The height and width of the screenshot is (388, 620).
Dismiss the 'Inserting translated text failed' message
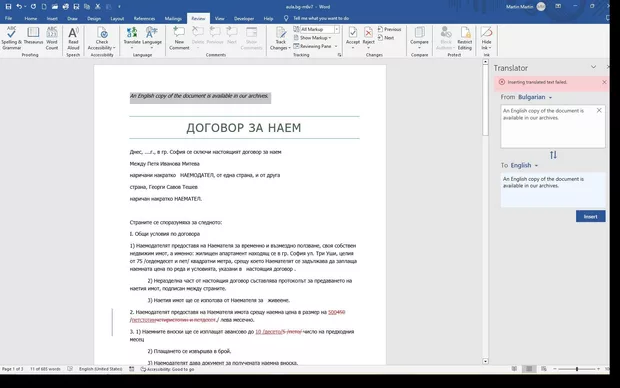coord(604,82)
